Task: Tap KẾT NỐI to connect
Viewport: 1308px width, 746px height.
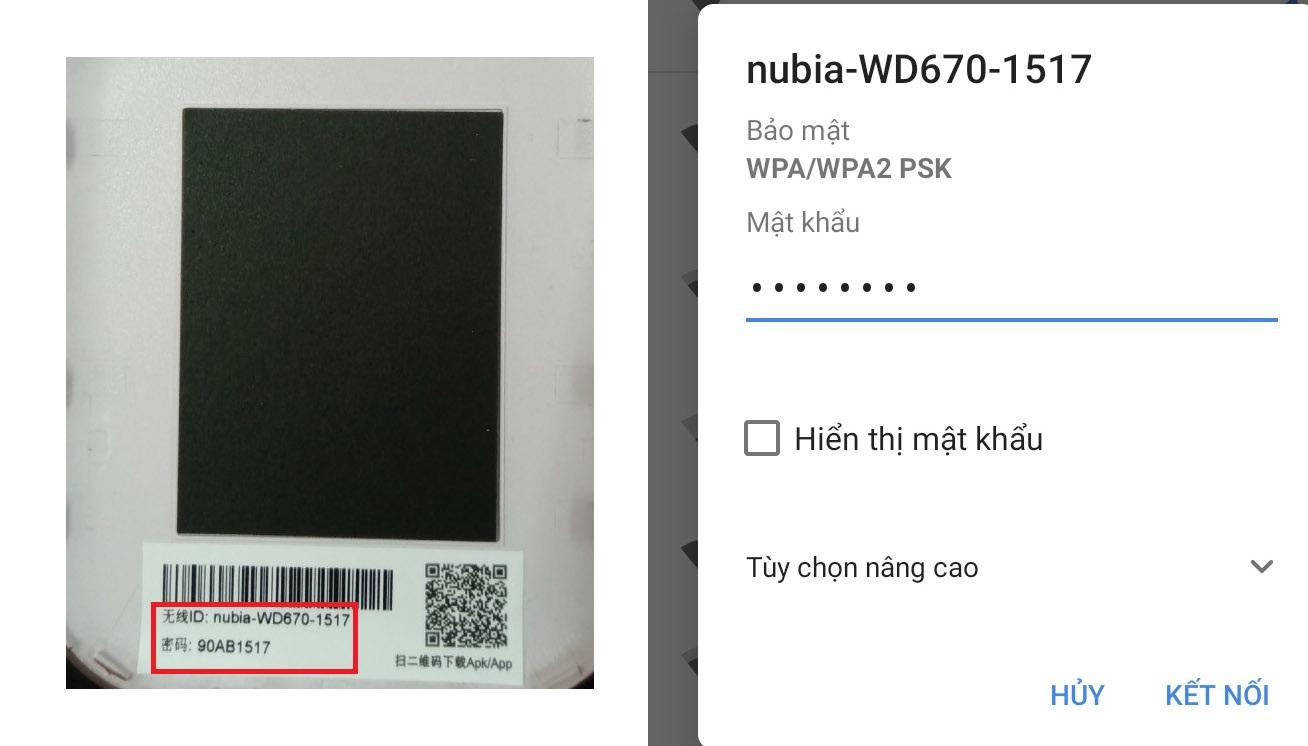Action: (x=1217, y=695)
